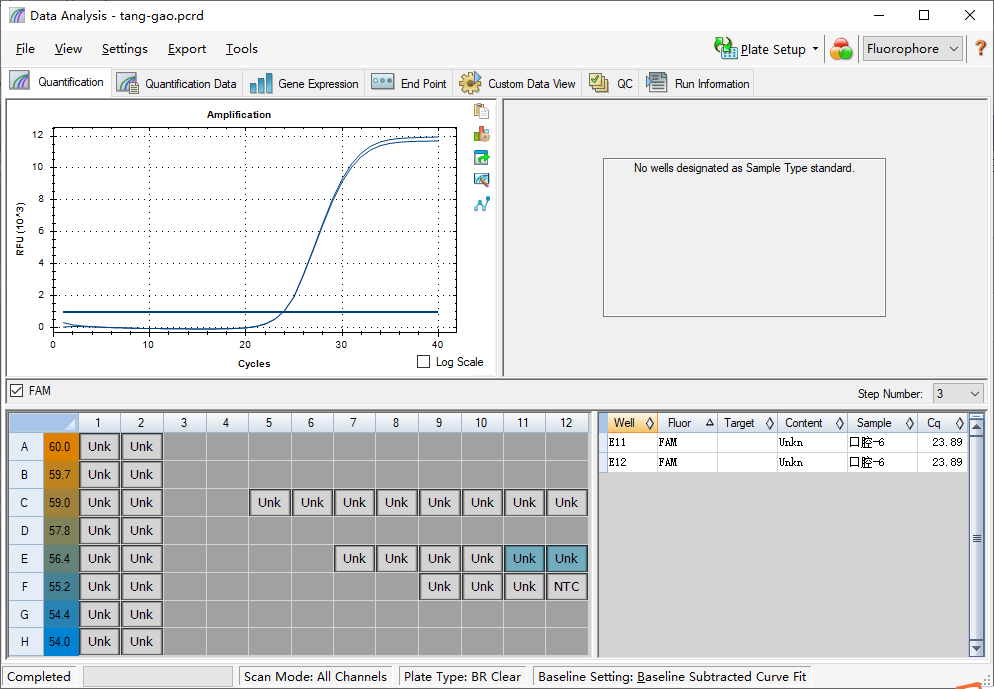994x689 pixels.
Task: Select plate row A header
Action: (25, 447)
